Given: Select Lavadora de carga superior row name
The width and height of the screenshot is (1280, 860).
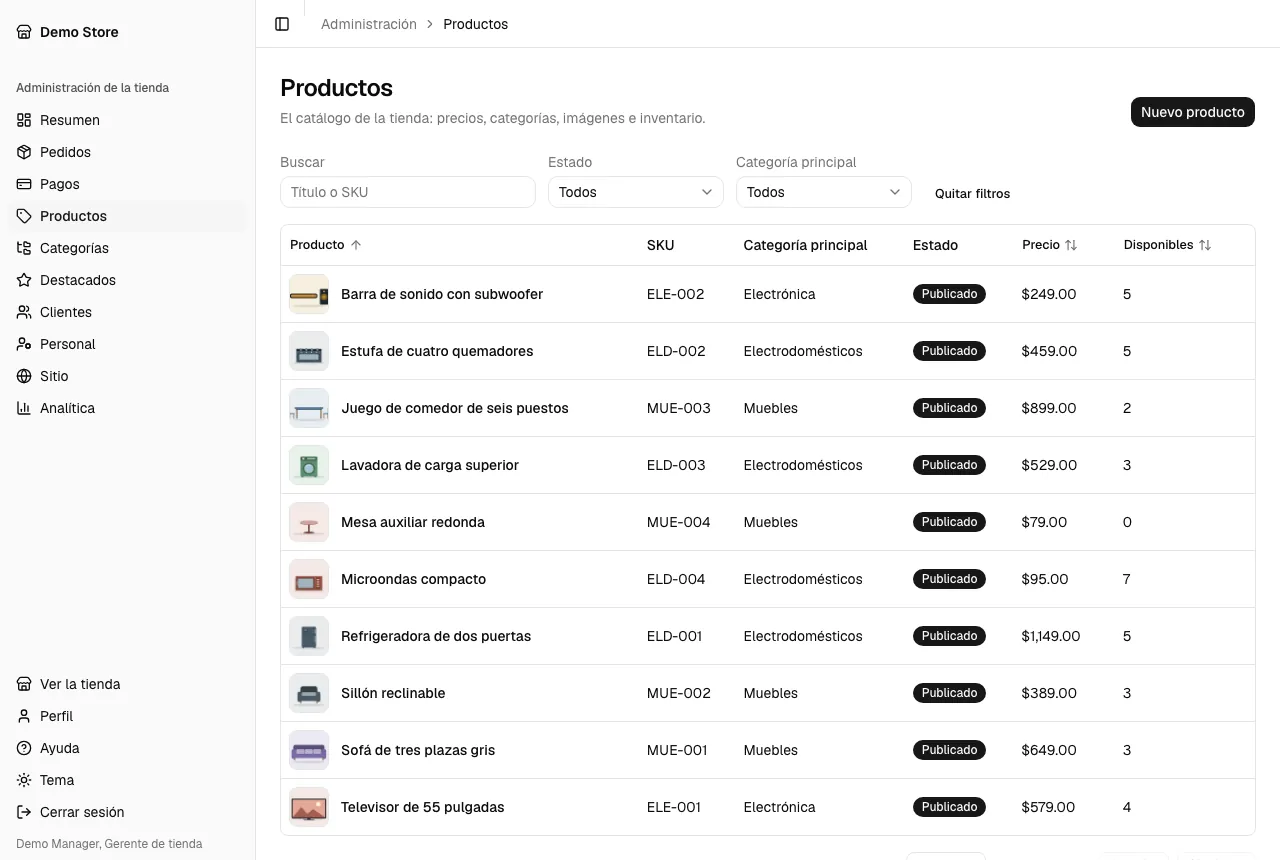Looking at the screenshot, I should pyautogui.click(x=430, y=465).
